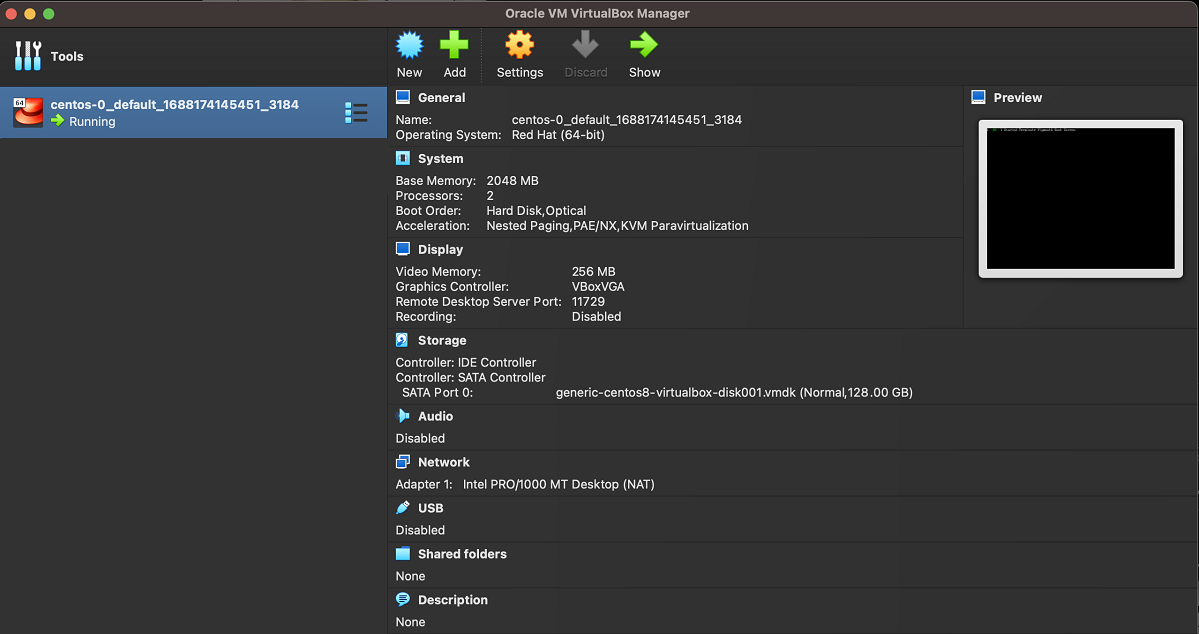This screenshot has height=634, width=1199.
Task: Click the 'Red Hat (64-bit)' operating system value
Action: point(558,135)
